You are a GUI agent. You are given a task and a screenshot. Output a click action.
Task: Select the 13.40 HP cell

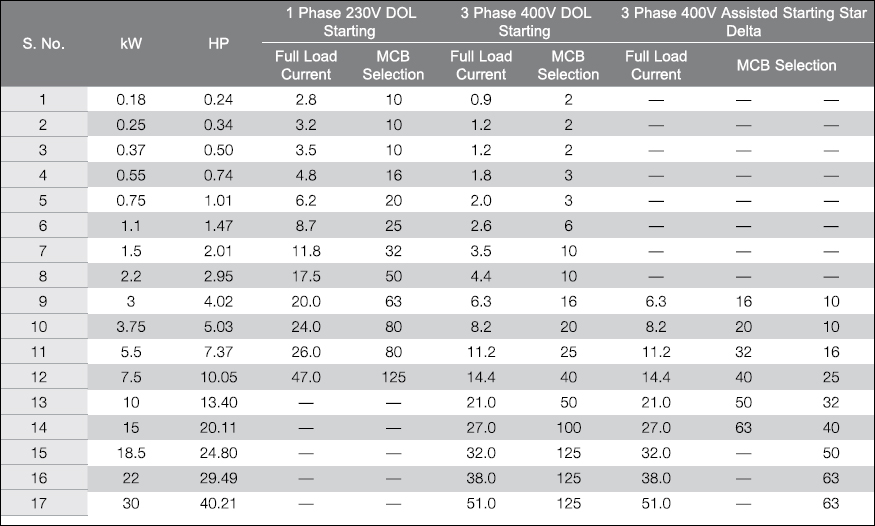pyautogui.click(x=218, y=403)
